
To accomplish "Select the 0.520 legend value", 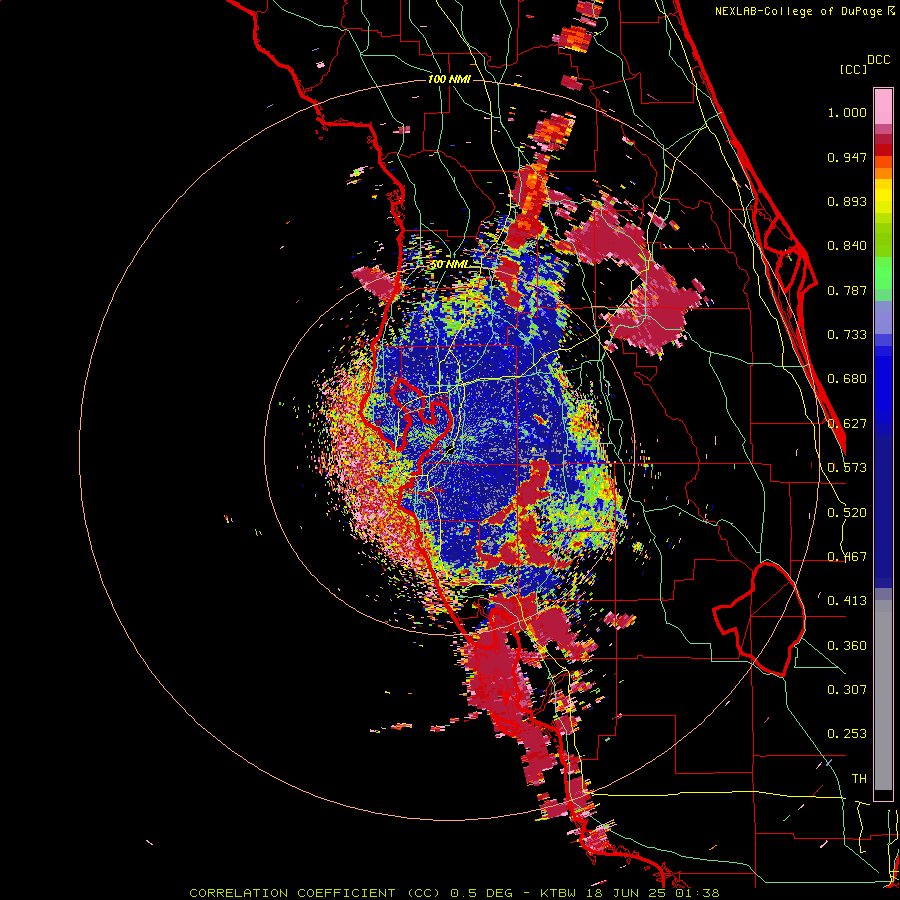I will pyautogui.click(x=847, y=513).
